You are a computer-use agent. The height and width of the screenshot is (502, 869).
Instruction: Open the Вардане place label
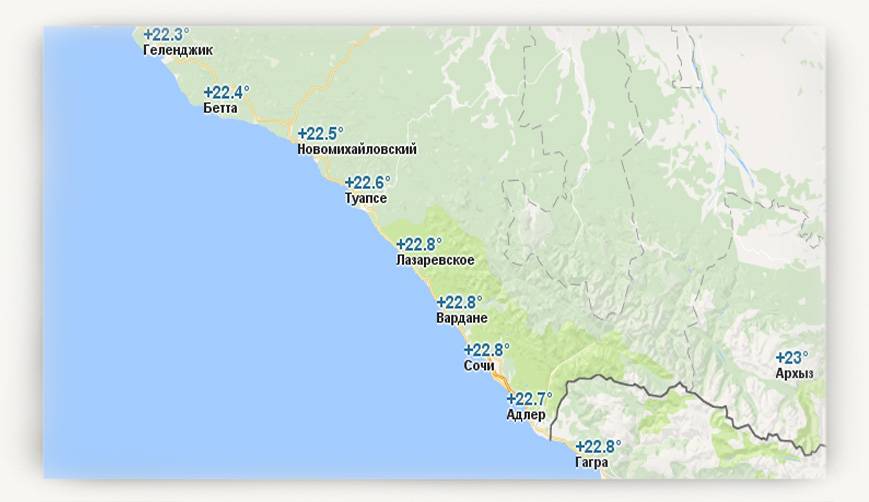(x=461, y=319)
